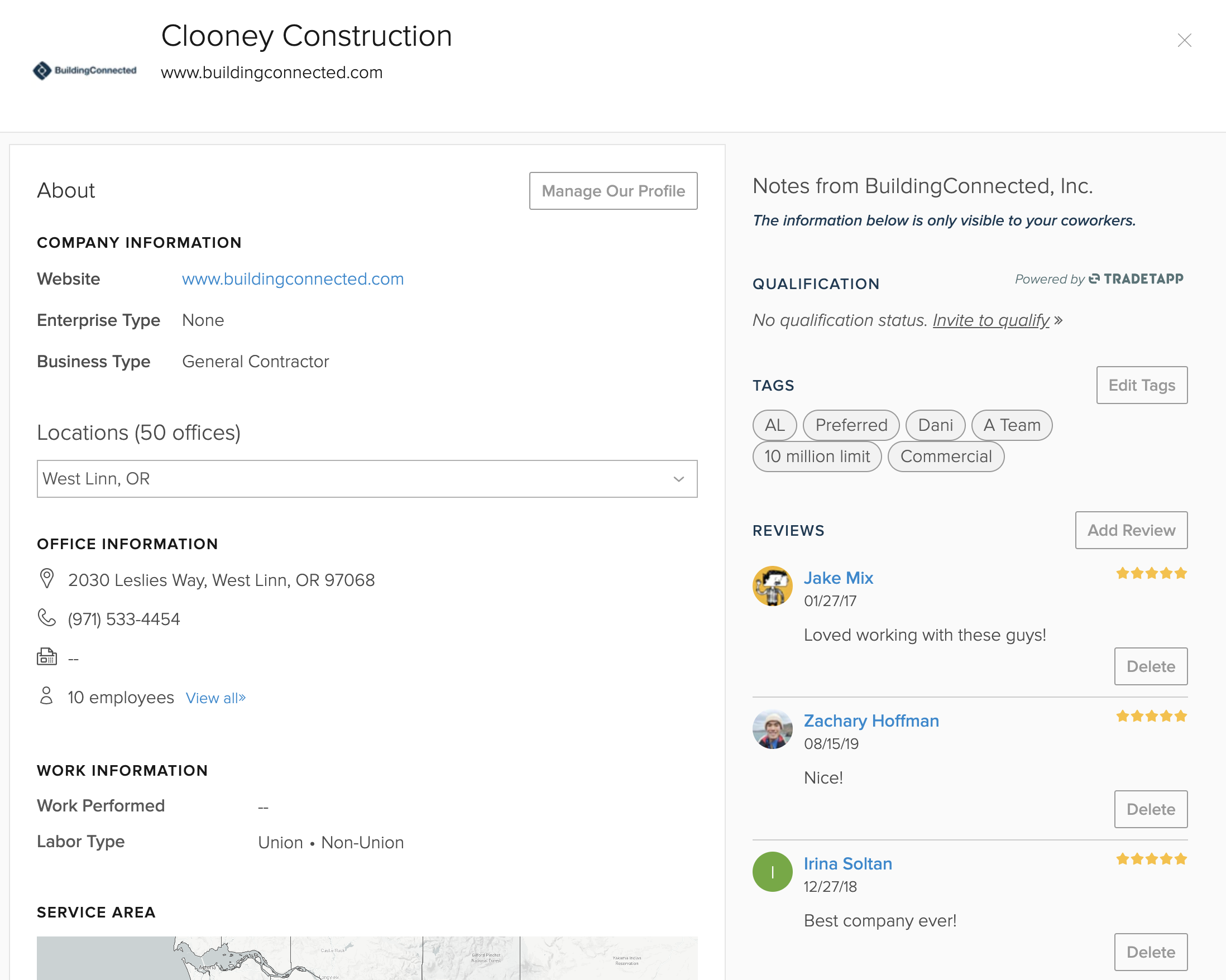Click Jake Mix's avatar image

(772, 585)
